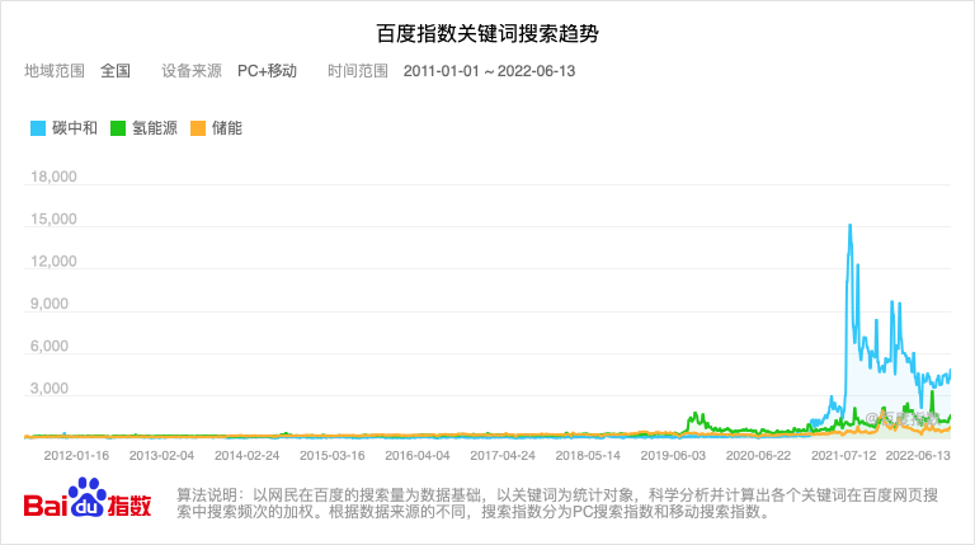Click the 2022-06-13 x-axis date label

918,454
